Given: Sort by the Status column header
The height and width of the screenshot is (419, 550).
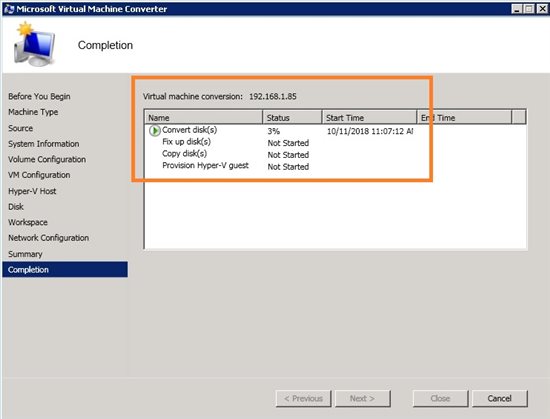Looking at the screenshot, I should tap(292, 117).
